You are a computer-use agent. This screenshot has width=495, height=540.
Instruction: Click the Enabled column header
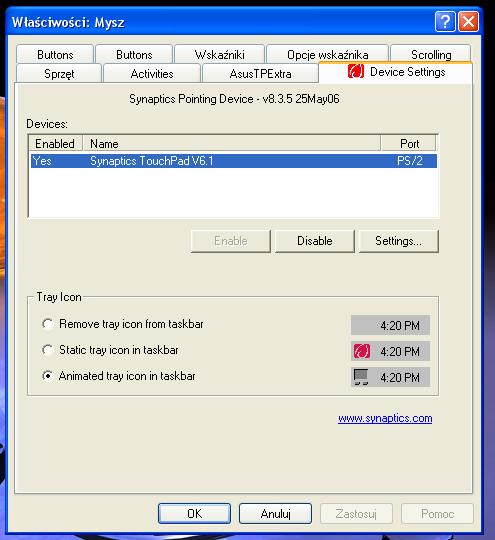click(55, 143)
